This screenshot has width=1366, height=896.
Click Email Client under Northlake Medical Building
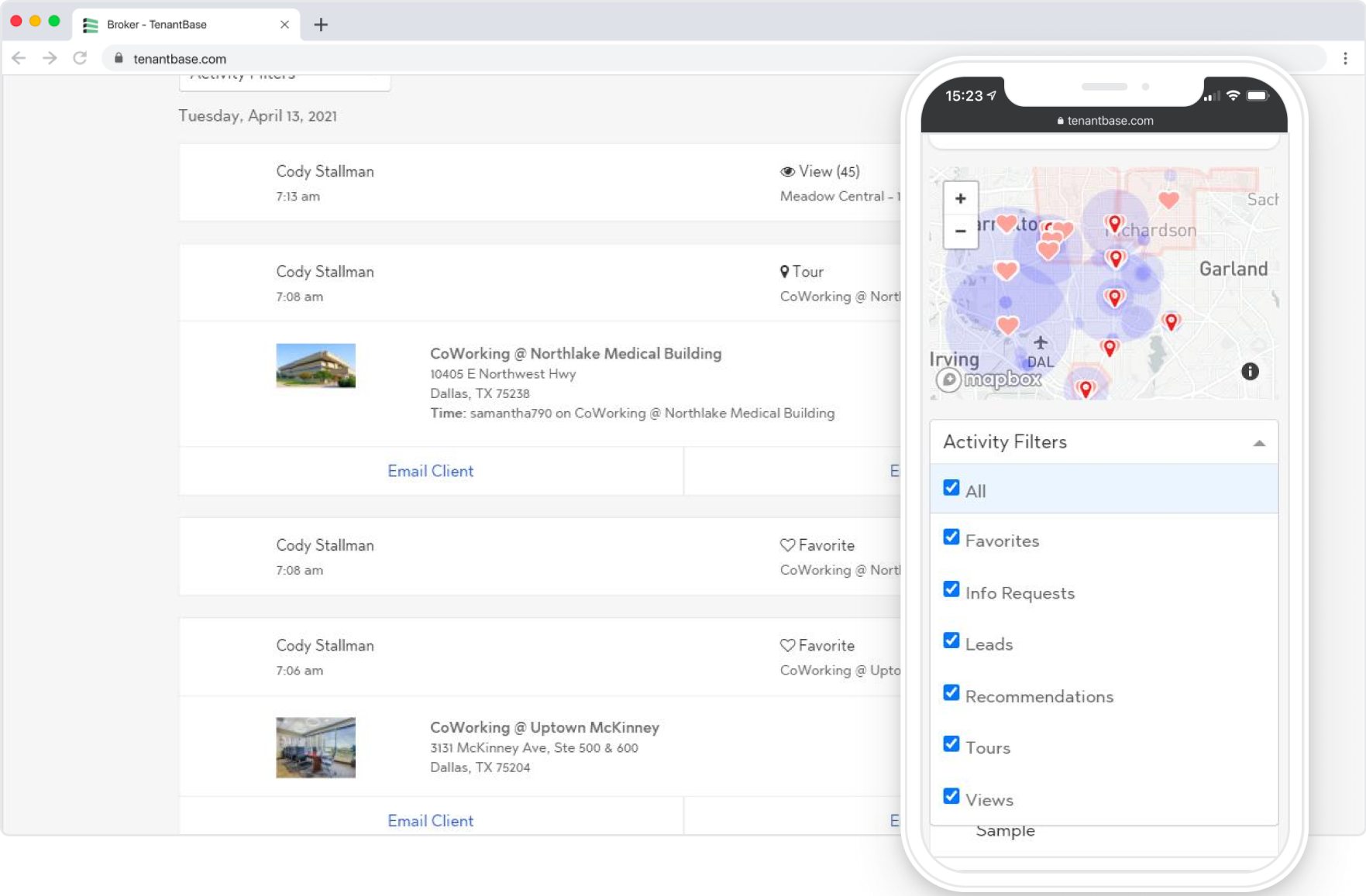431,471
